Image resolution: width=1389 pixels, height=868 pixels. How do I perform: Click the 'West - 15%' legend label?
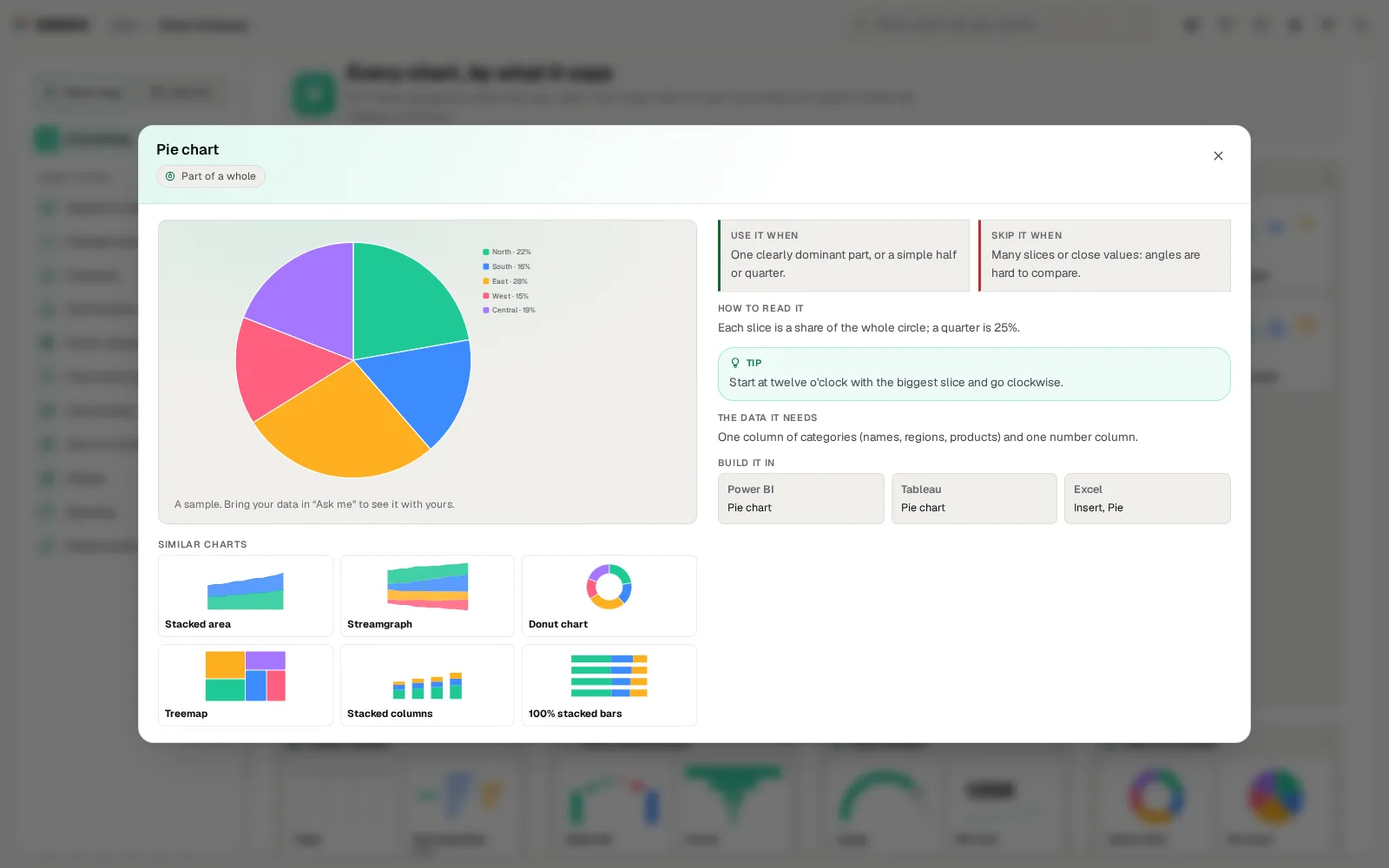point(510,296)
